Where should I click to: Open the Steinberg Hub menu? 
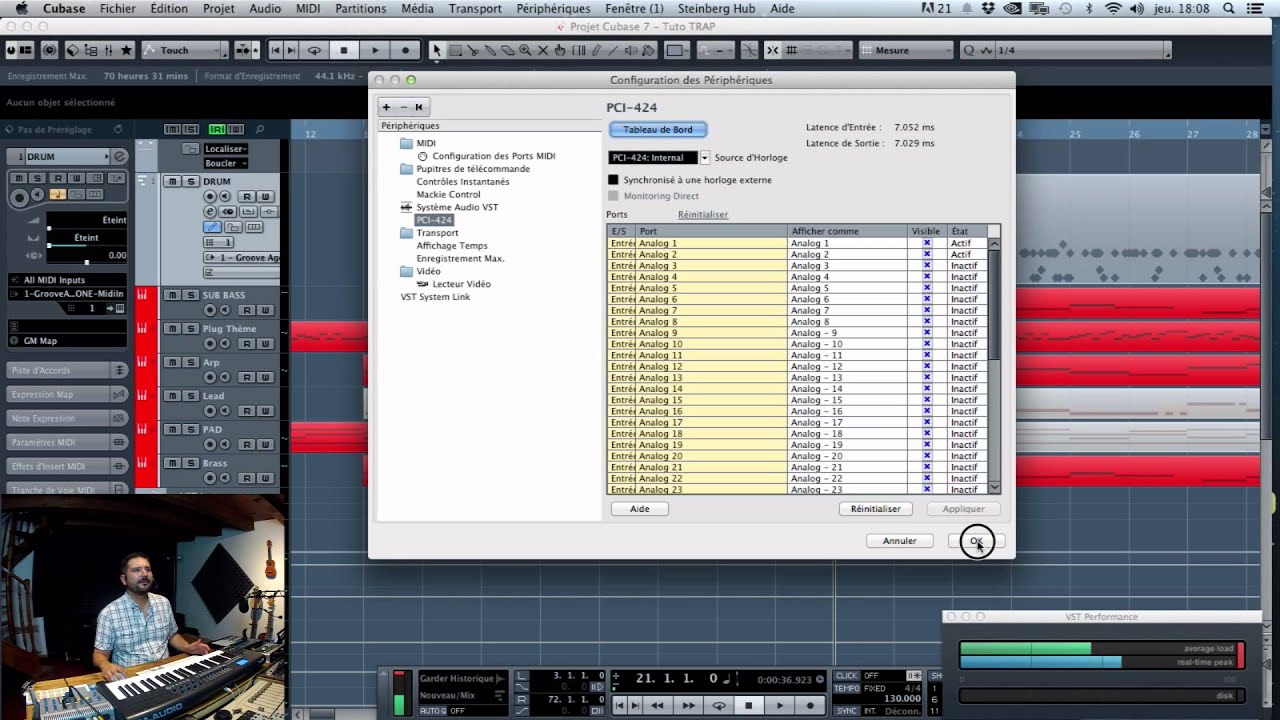[716, 8]
